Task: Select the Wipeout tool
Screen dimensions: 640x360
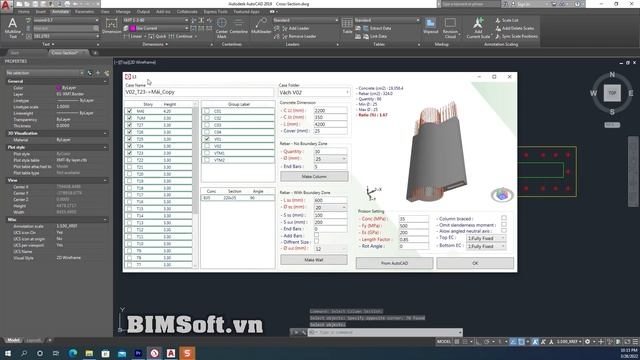Action: coord(430,26)
